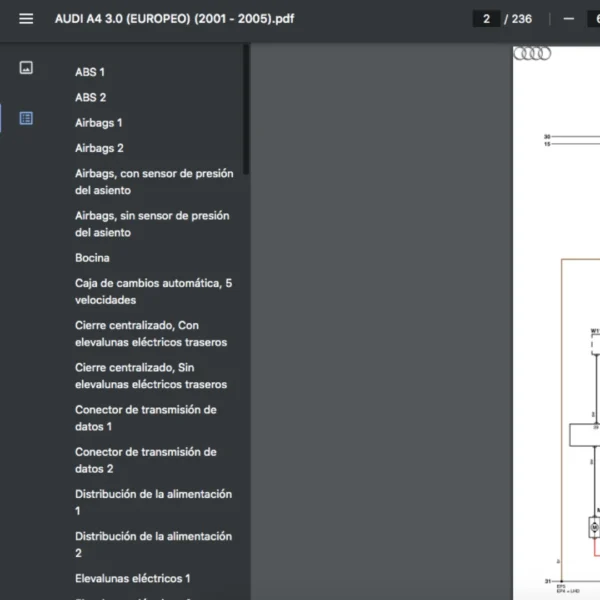Select the document outline icon

[26, 118]
